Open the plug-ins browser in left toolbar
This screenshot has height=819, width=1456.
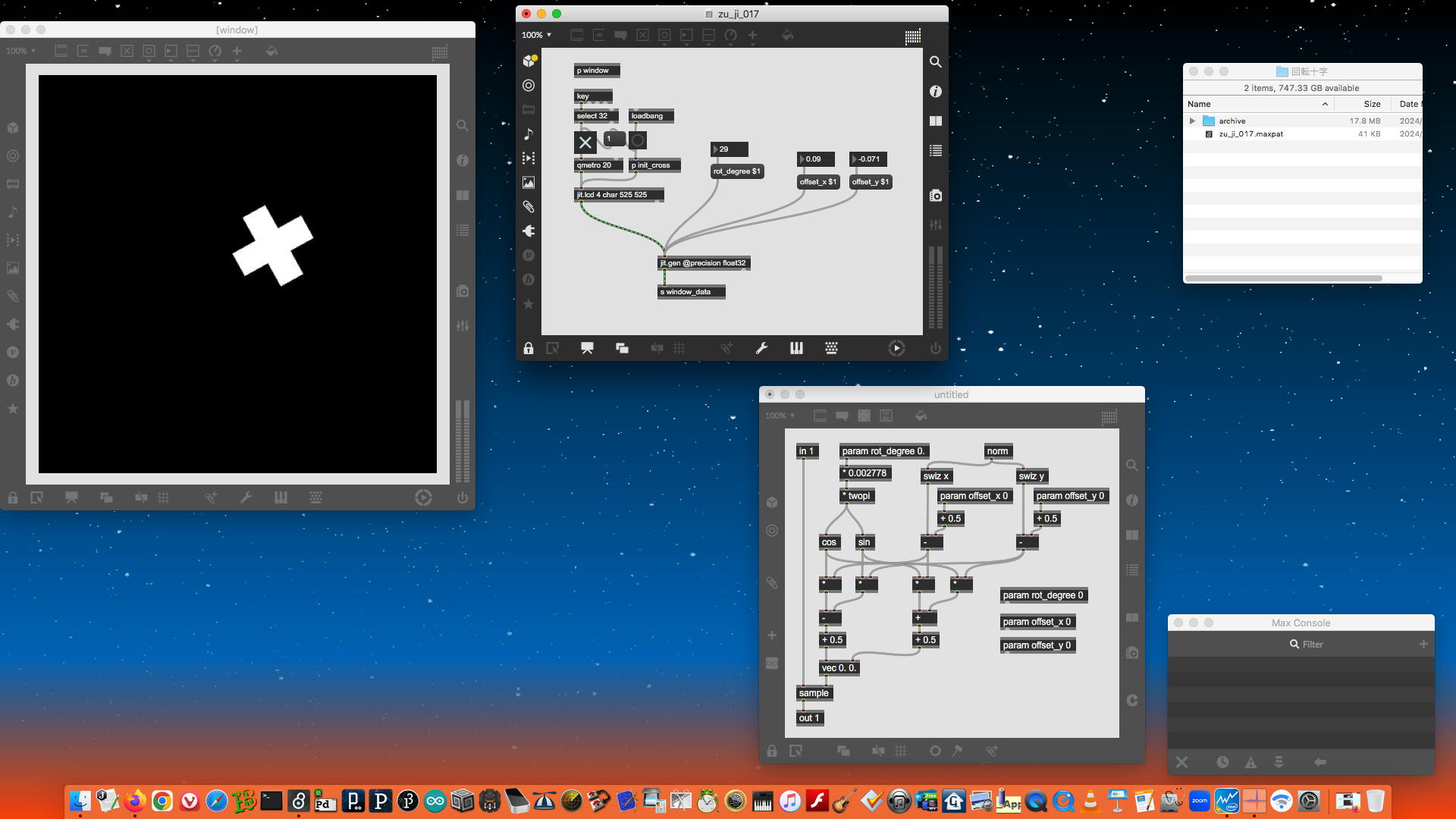point(529,231)
